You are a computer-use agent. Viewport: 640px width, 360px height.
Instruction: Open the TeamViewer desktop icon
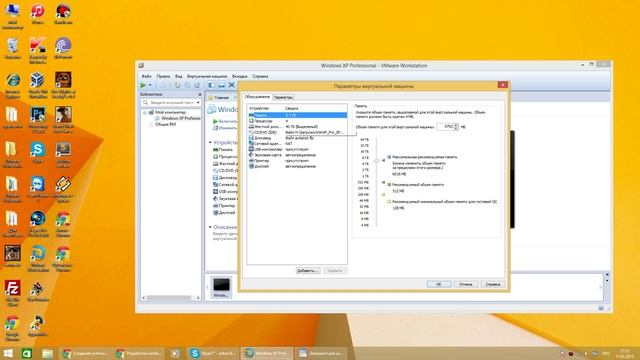tap(38, 189)
